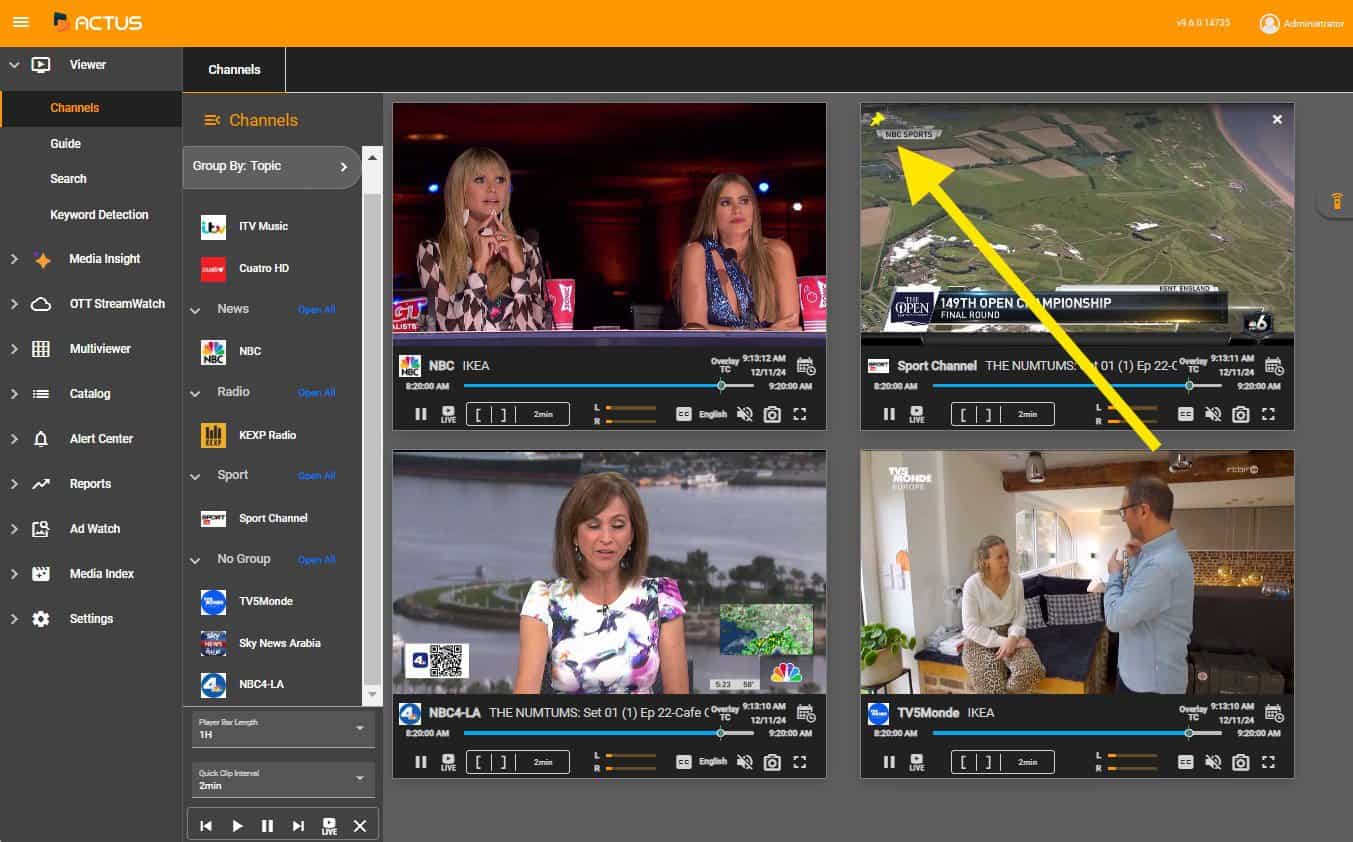Click Sport Channel timeline playhead
1353x842 pixels.
(1189, 385)
